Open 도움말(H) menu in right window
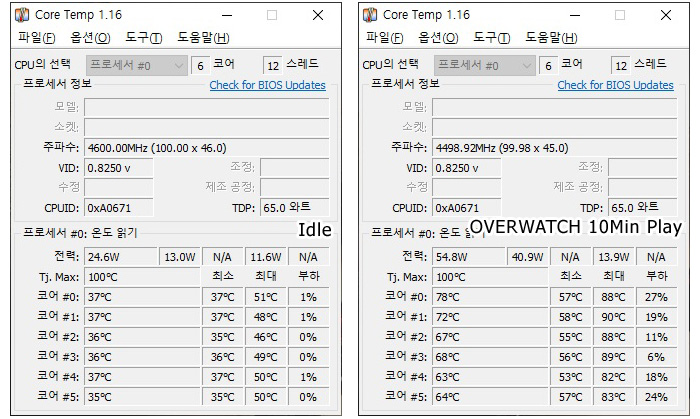The image size is (700, 419). [x=551, y=37]
